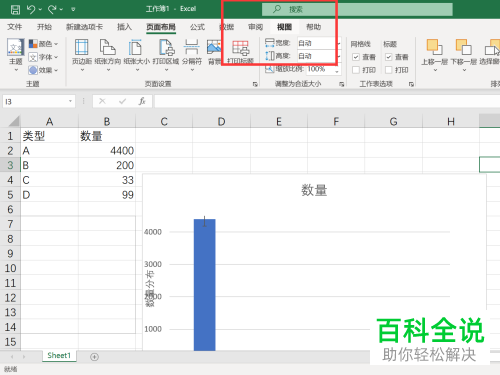Expand the 颜色 theme colors dropdown
The width and height of the screenshot is (500, 375).
pos(43,44)
